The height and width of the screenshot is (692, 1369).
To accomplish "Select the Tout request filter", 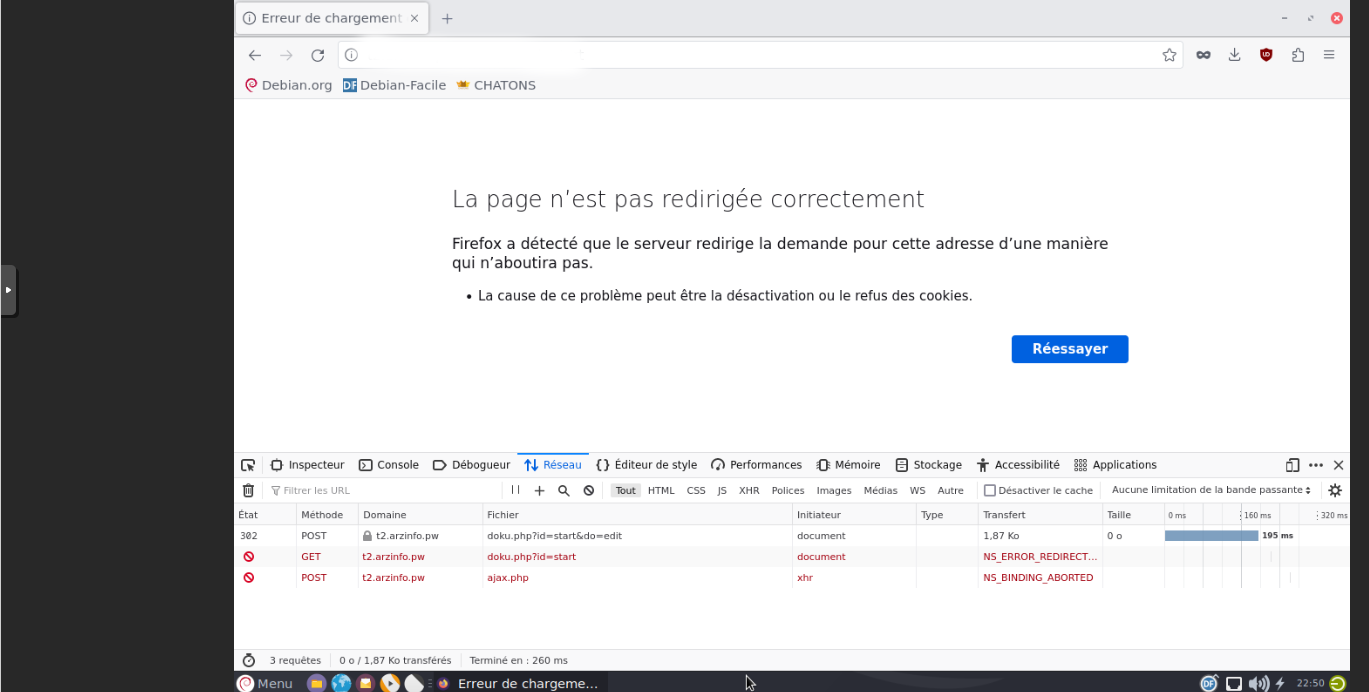I will click(x=624, y=490).
